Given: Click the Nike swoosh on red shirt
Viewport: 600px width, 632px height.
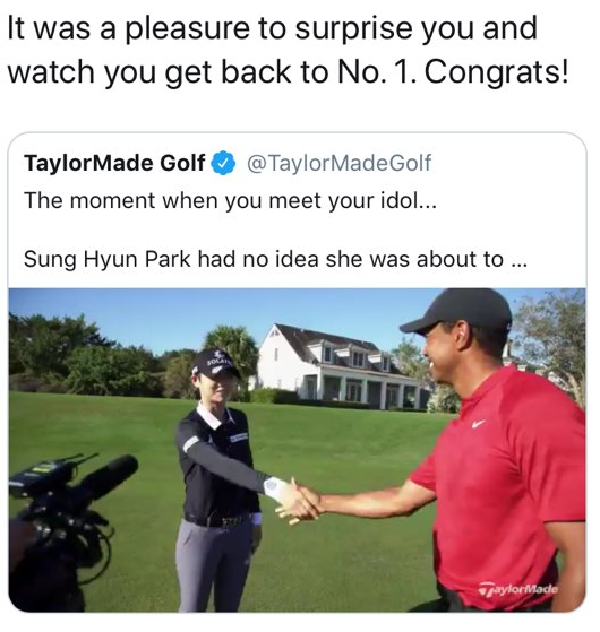Looking at the screenshot, I should point(478,424).
